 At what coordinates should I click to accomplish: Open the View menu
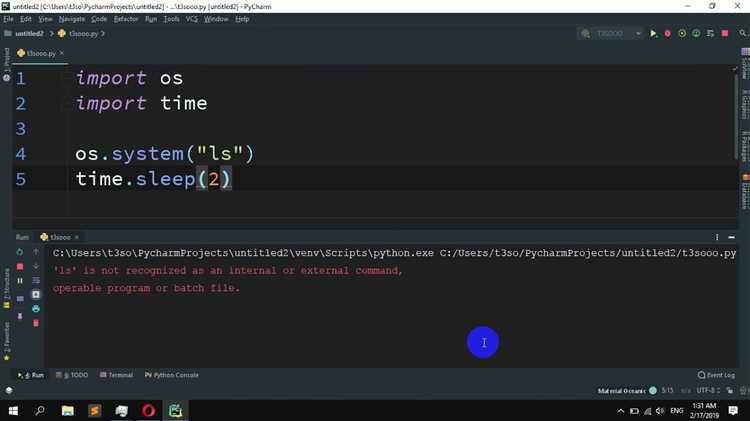pyautogui.click(x=45, y=19)
